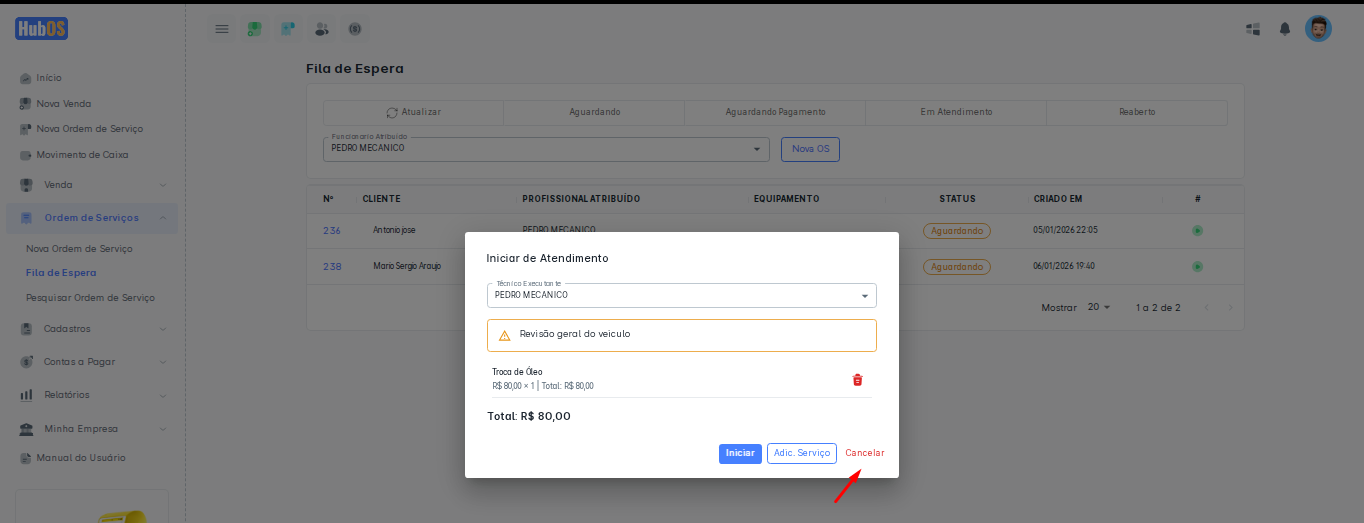
Task: Open the Técnico Executante dropdown
Action: click(681, 296)
